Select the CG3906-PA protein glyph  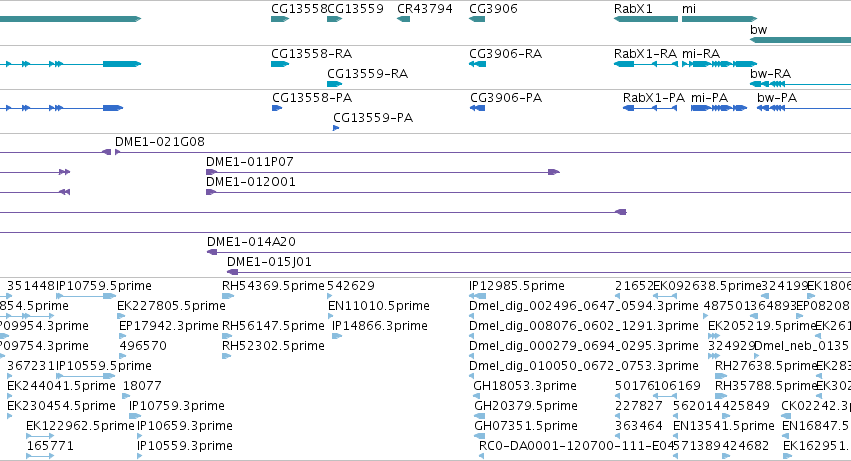pos(478,108)
